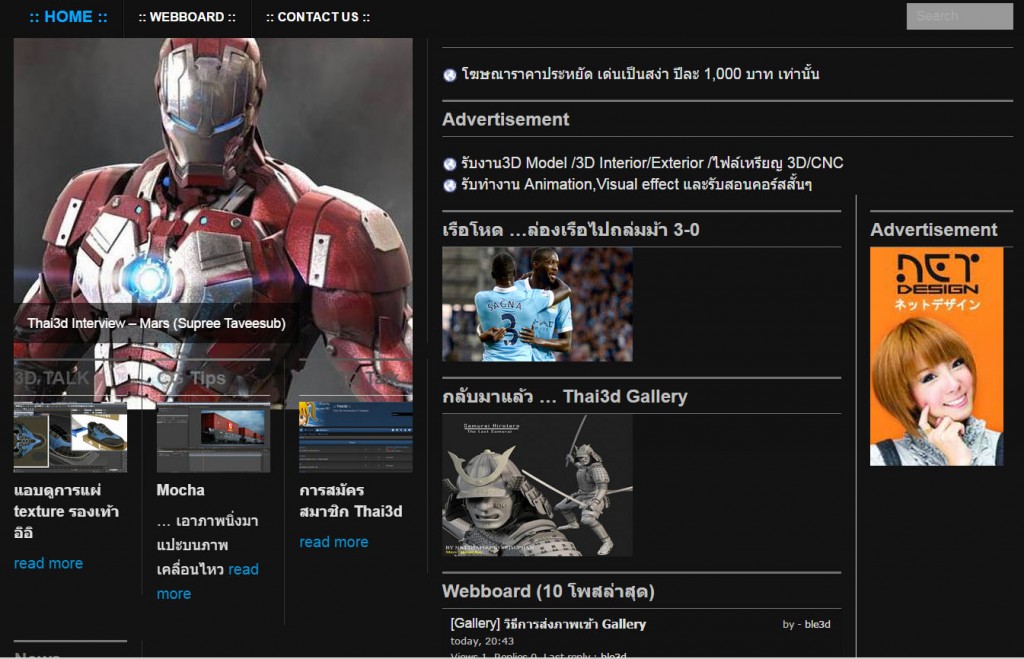Open [Gallery] วิธีการส่งภาพเข้า Gallery post
Image resolution: width=1024 pixels, height=659 pixels.
coord(548,624)
